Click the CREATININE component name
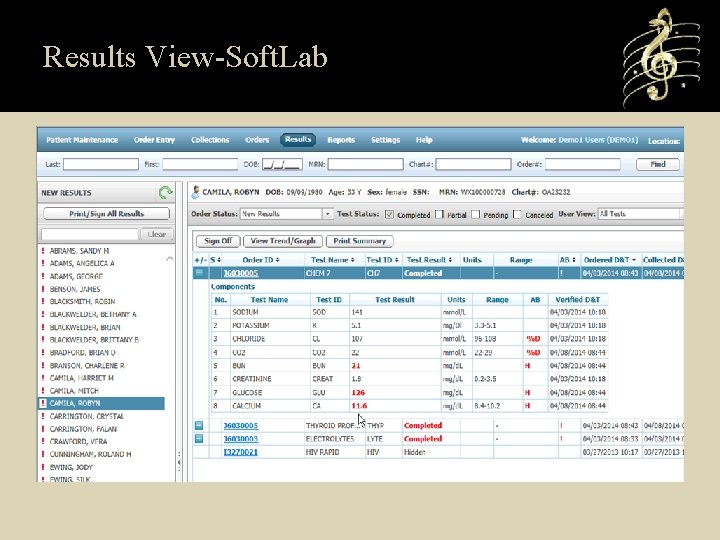The height and width of the screenshot is (540, 720). click(252, 379)
